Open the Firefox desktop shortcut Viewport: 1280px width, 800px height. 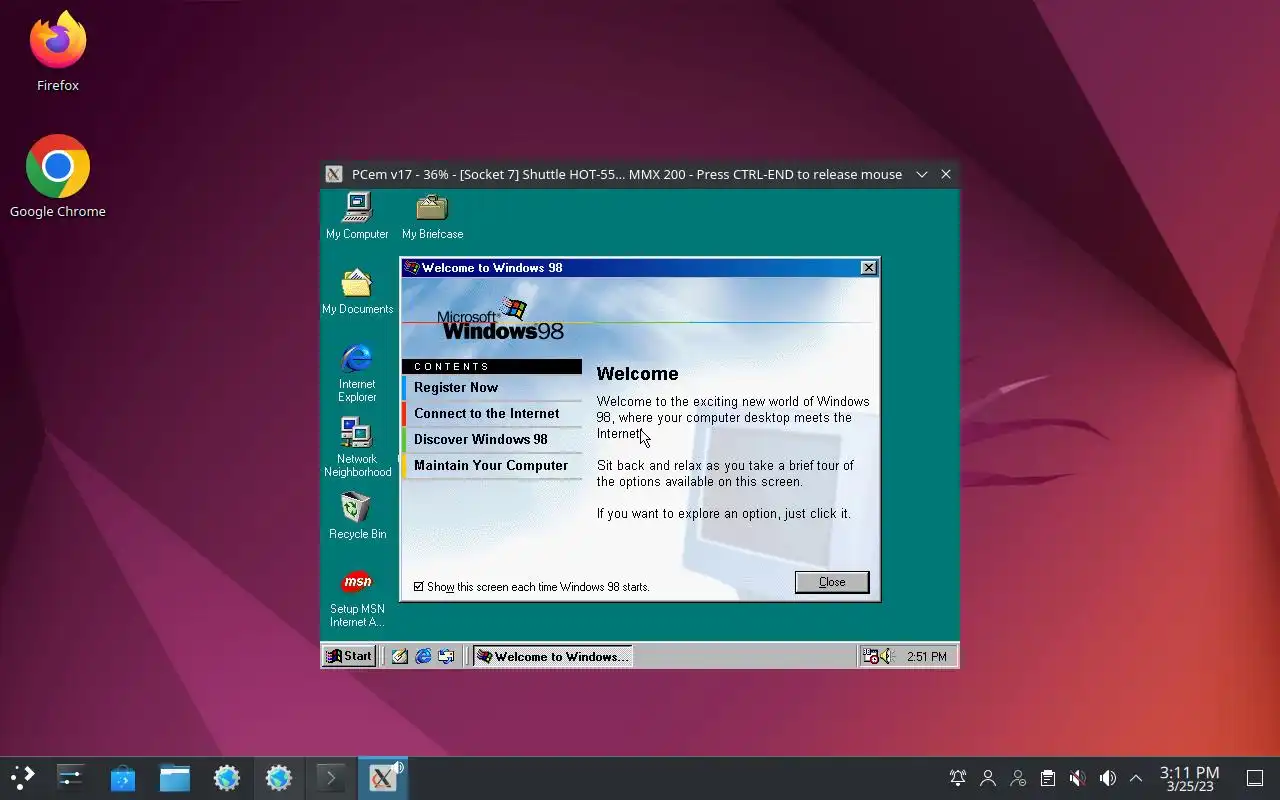point(58,52)
